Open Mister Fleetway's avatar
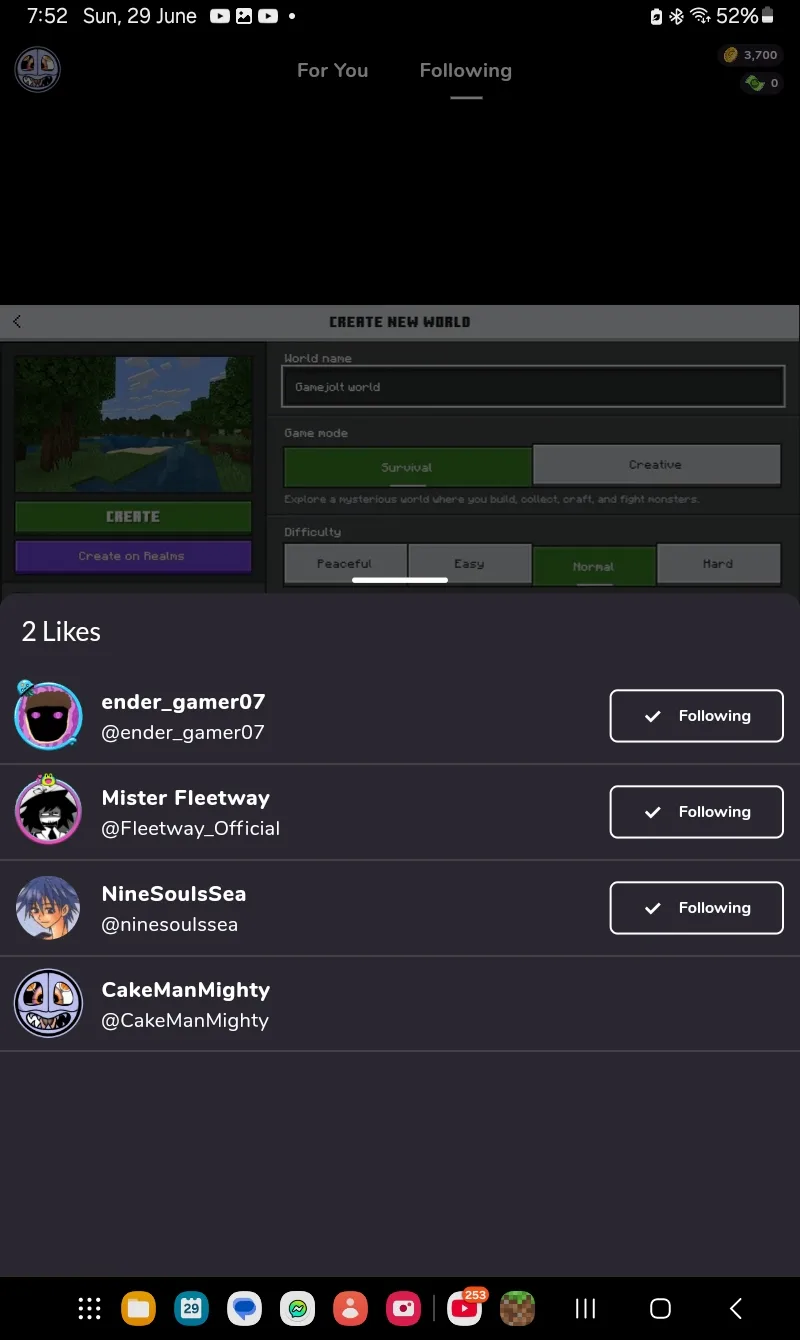Viewport: 800px width, 1340px height. click(x=48, y=811)
